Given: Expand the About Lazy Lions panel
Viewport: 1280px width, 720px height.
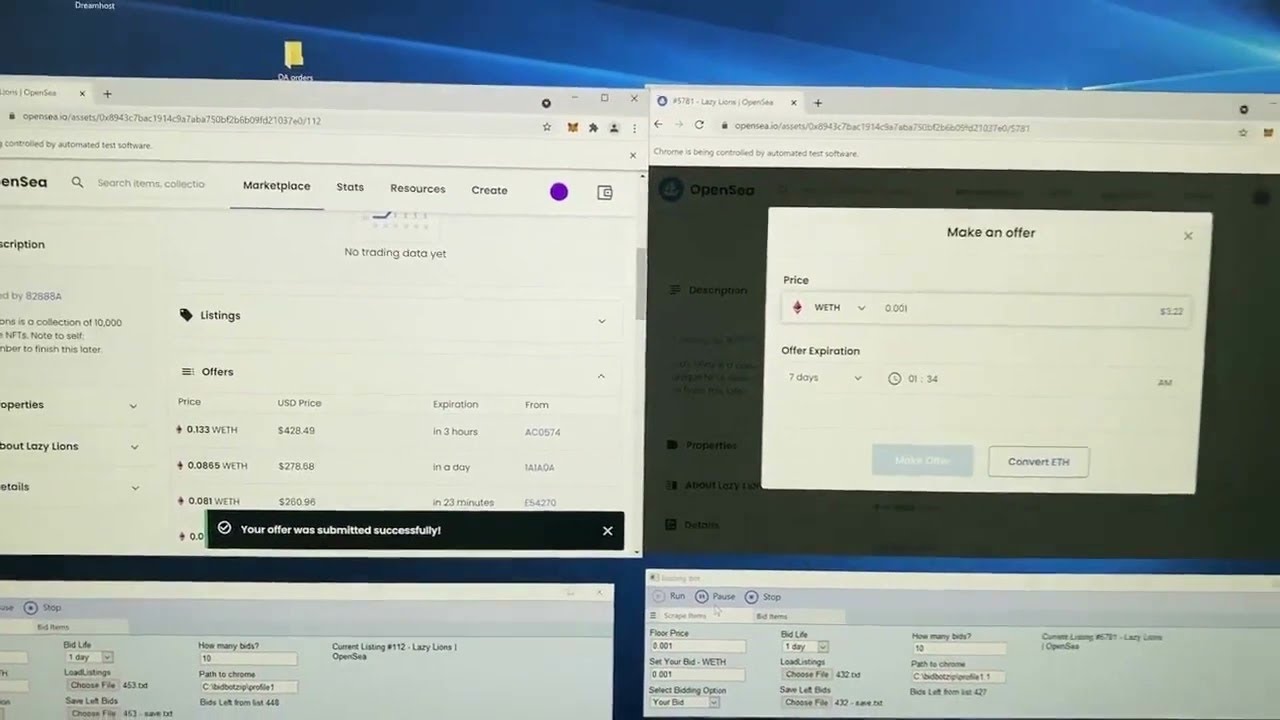Looking at the screenshot, I should point(134,447).
